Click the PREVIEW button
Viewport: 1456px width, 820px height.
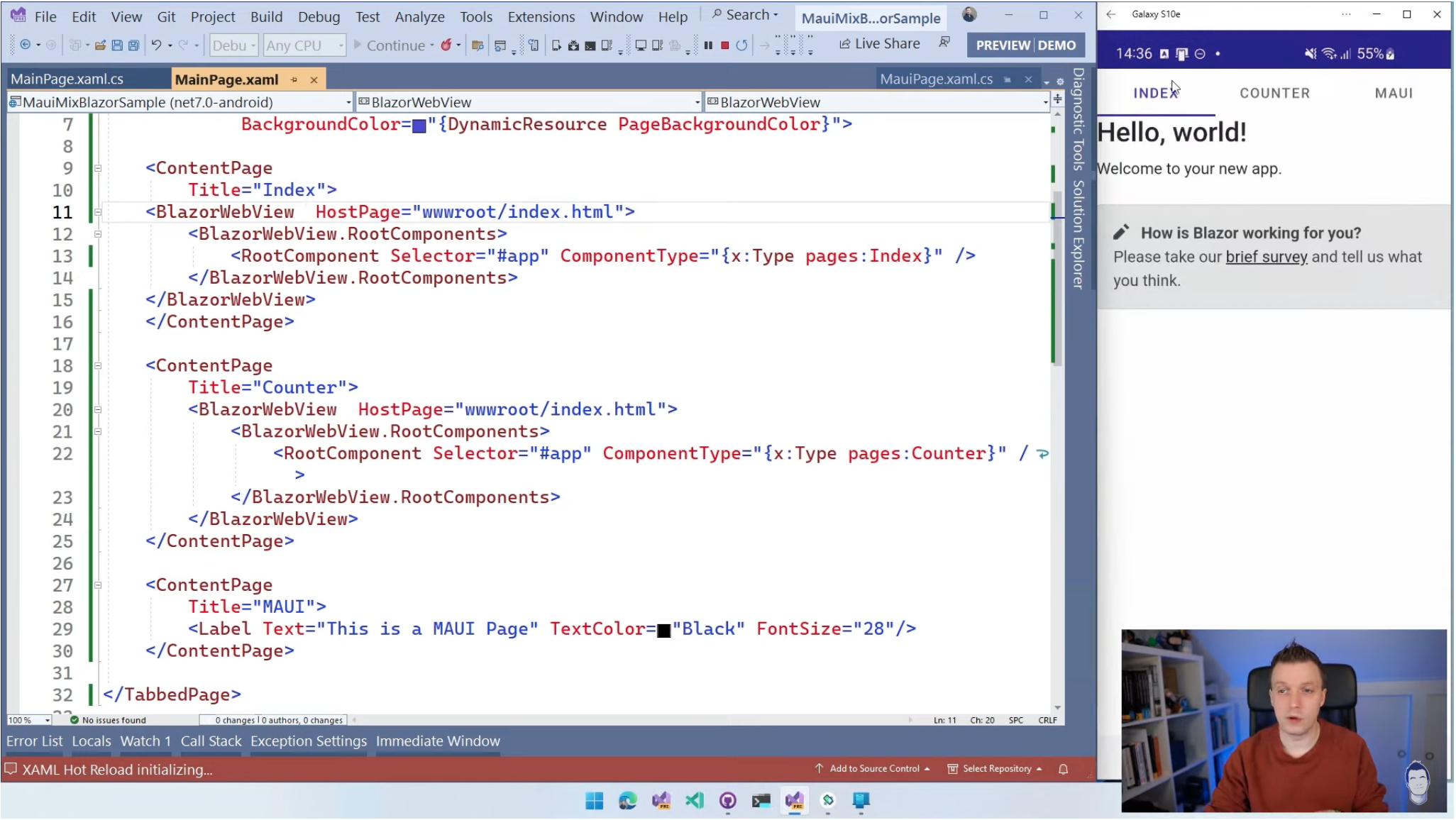pyautogui.click(x=1003, y=45)
